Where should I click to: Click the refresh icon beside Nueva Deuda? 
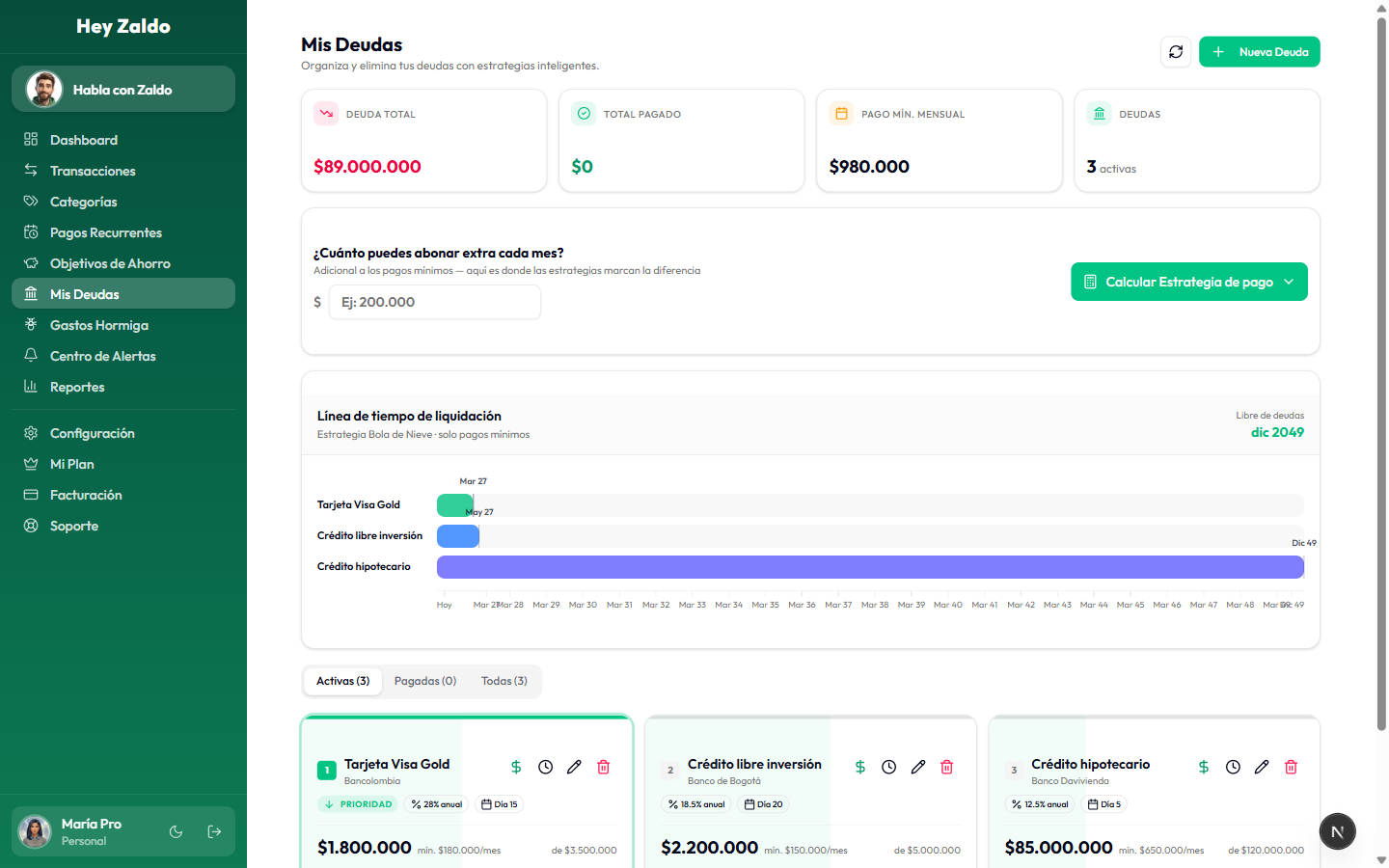click(1176, 52)
